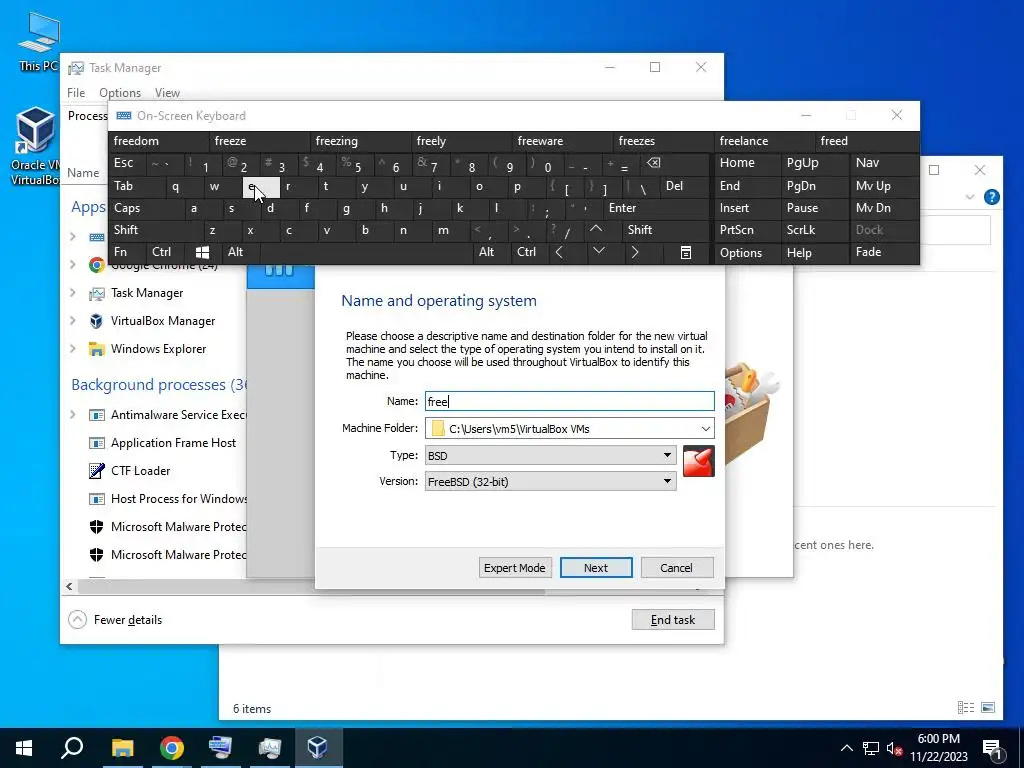Collapse Task Manager with Fewer details
This screenshot has height=768, width=1024.
click(x=115, y=620)
